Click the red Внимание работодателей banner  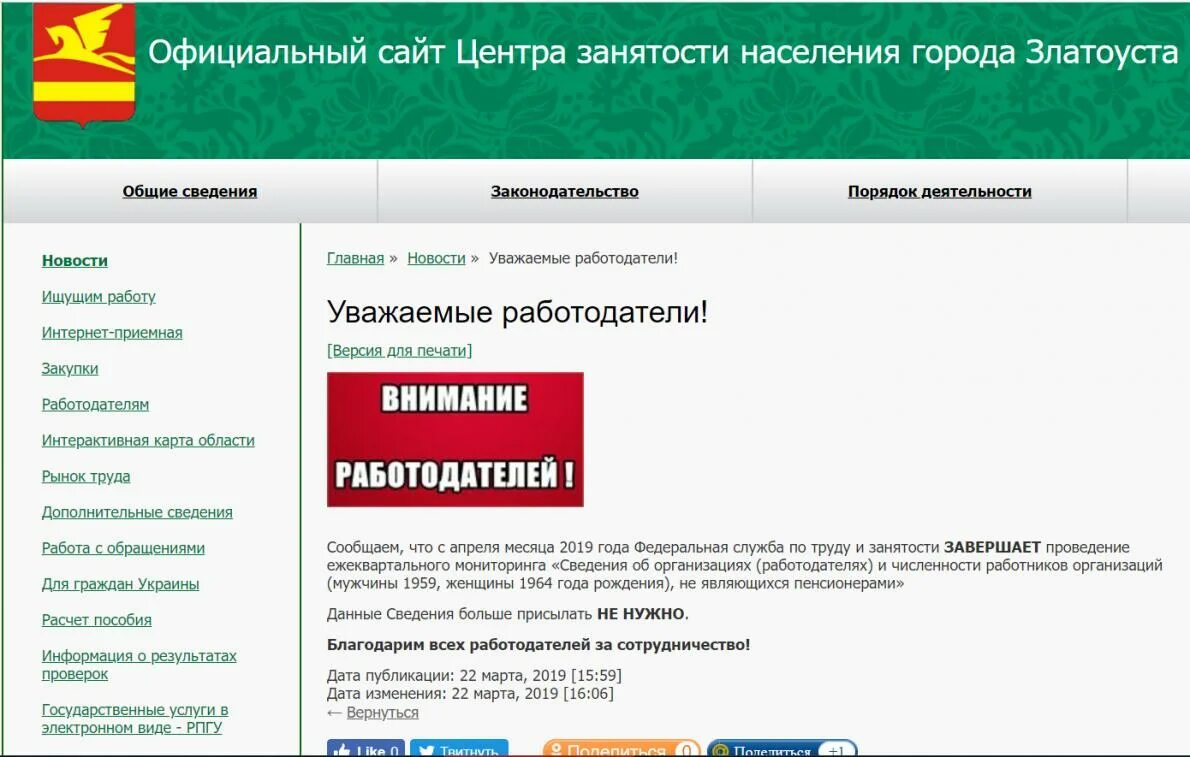pos(455,438)
